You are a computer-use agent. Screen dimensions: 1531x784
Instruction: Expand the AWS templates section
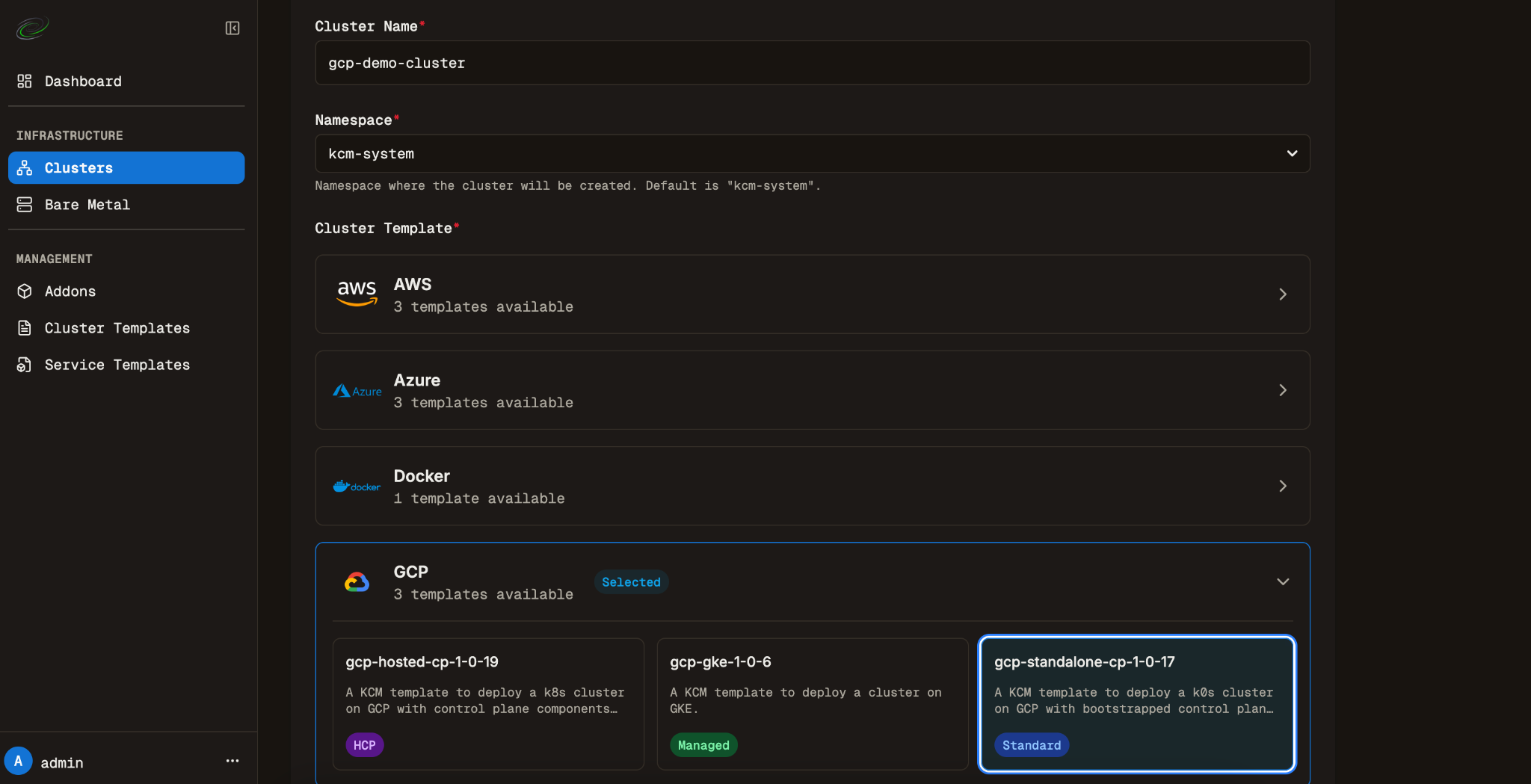point(1282,294)
